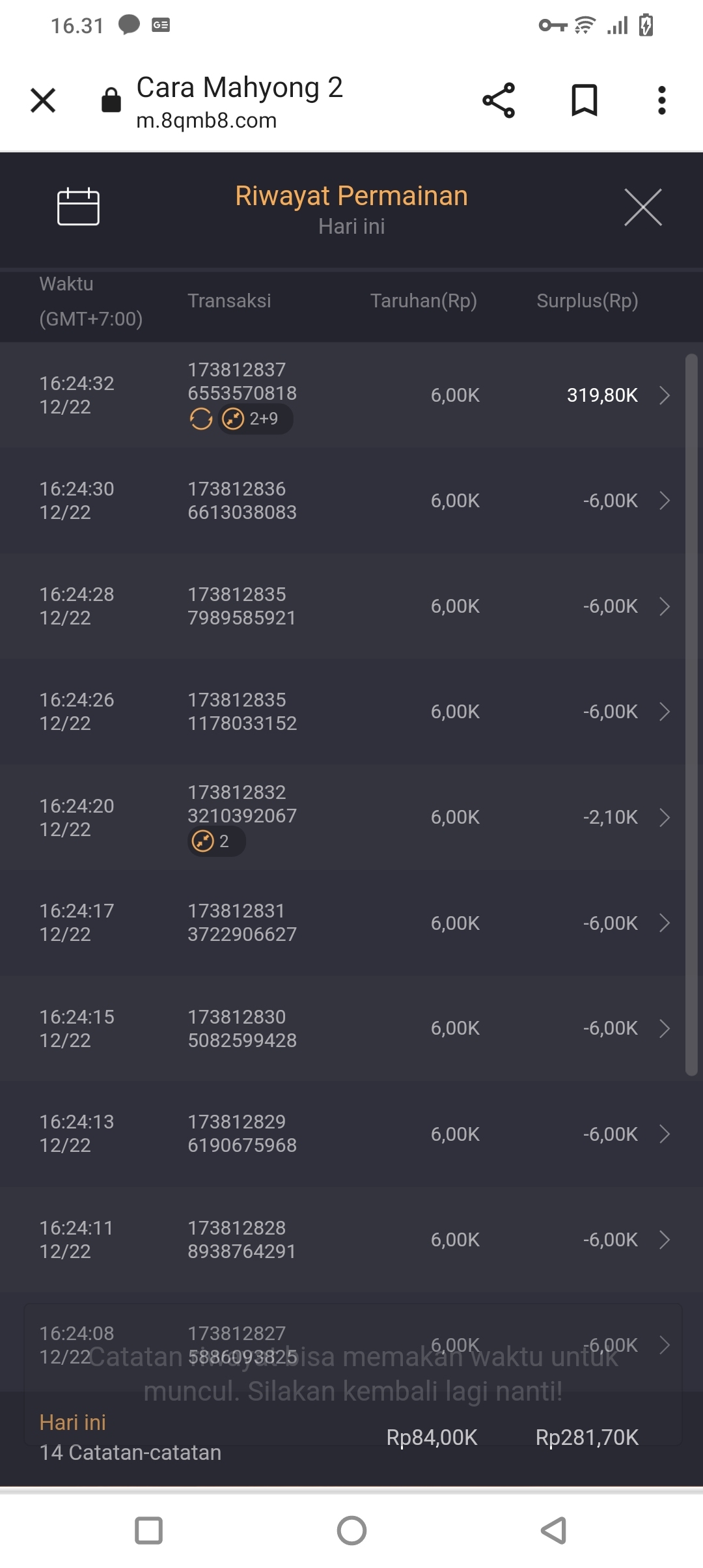This screenshot has width=703, height=1568.
Task: Expand the -2,10K surplus record chevron
Action: pos(664,817)
